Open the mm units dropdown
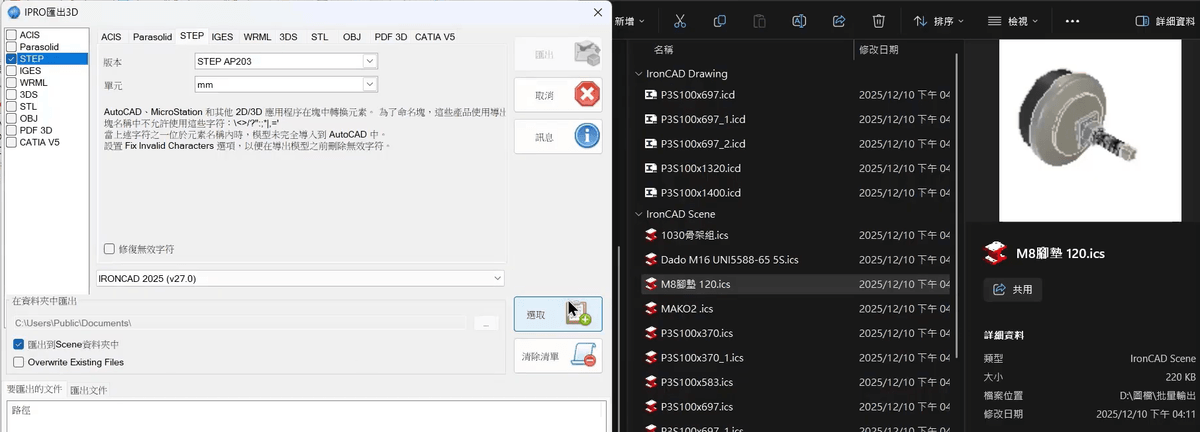Screen dimensions: 1200x432 click(x=286, y=85)
